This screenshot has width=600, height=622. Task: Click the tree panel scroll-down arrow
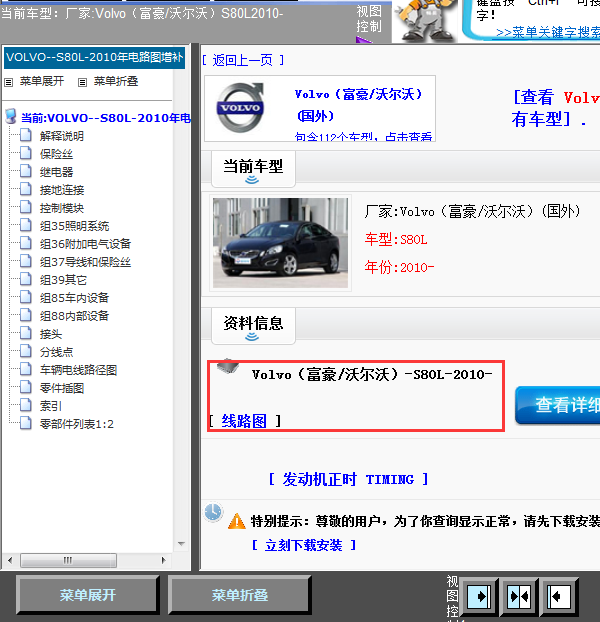182,543
